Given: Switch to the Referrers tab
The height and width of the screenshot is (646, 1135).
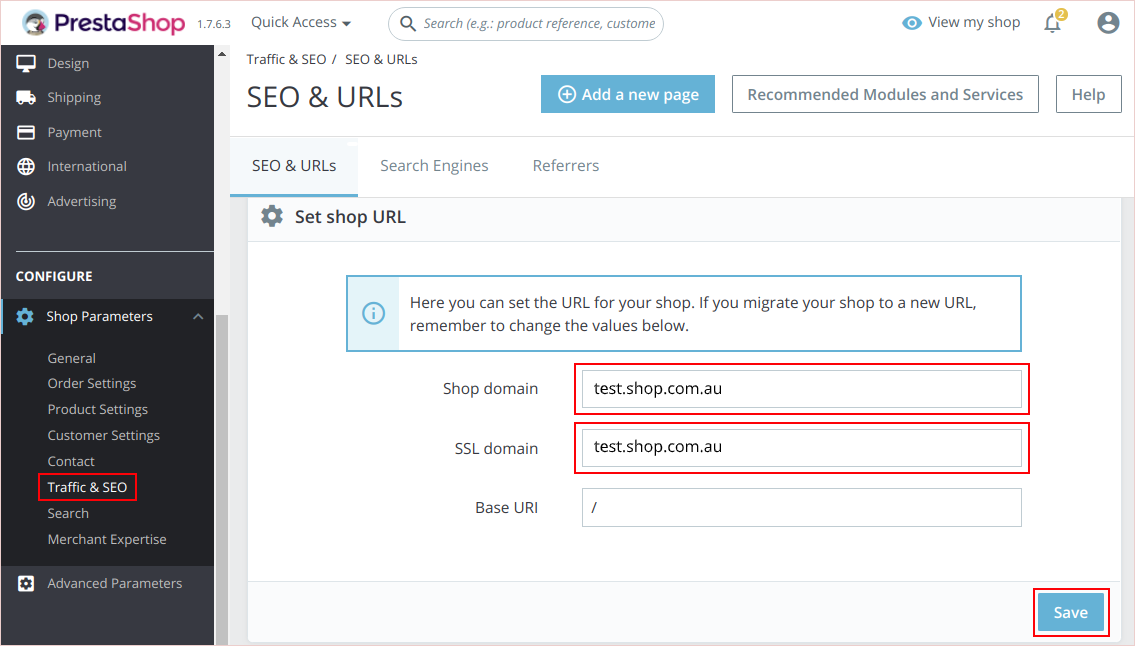Looking at the screenshot, I should [566, 166].
